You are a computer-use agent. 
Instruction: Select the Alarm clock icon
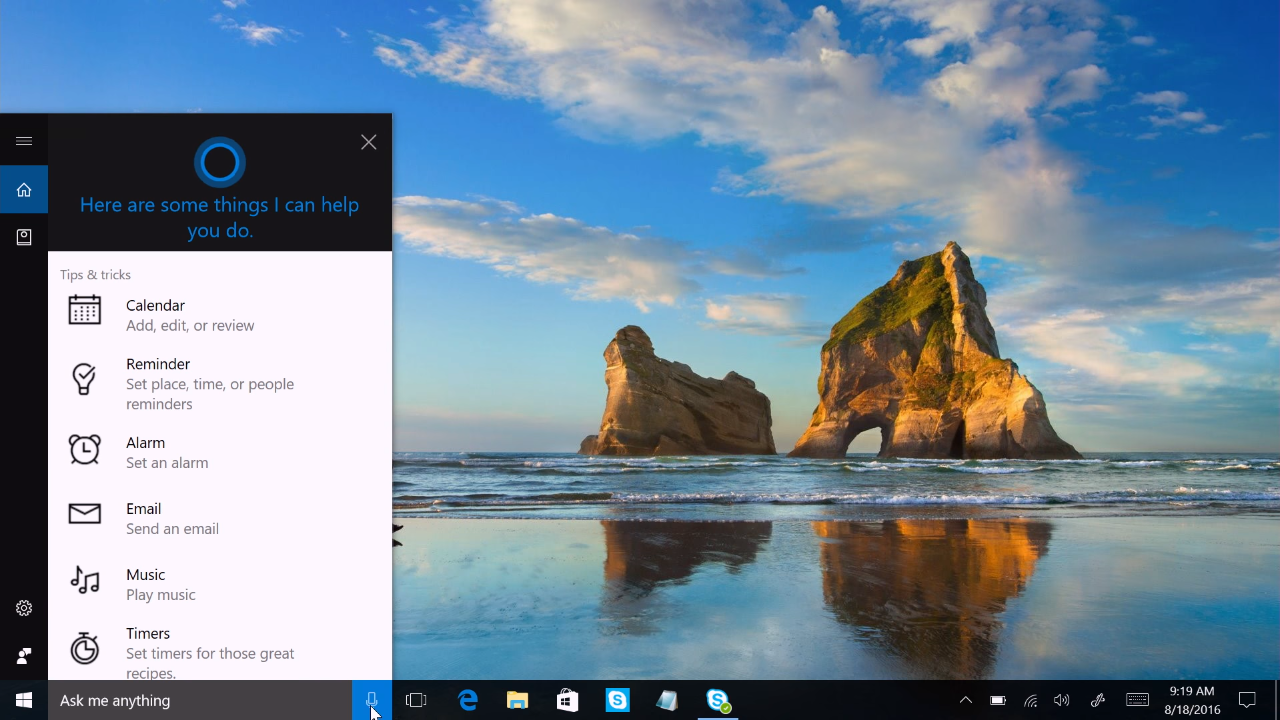point(85,450)
